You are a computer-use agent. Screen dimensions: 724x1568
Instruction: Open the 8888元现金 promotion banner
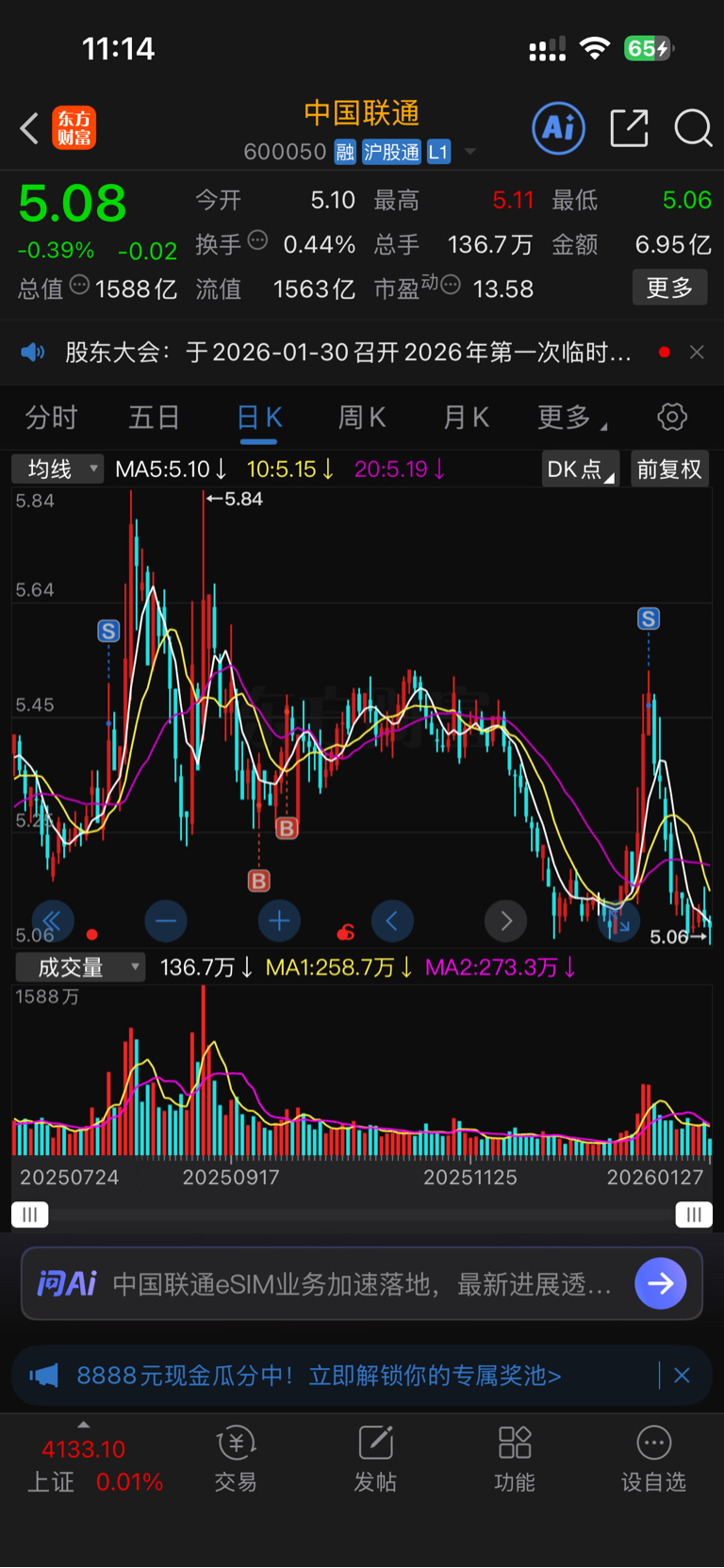click(319, 1376)
